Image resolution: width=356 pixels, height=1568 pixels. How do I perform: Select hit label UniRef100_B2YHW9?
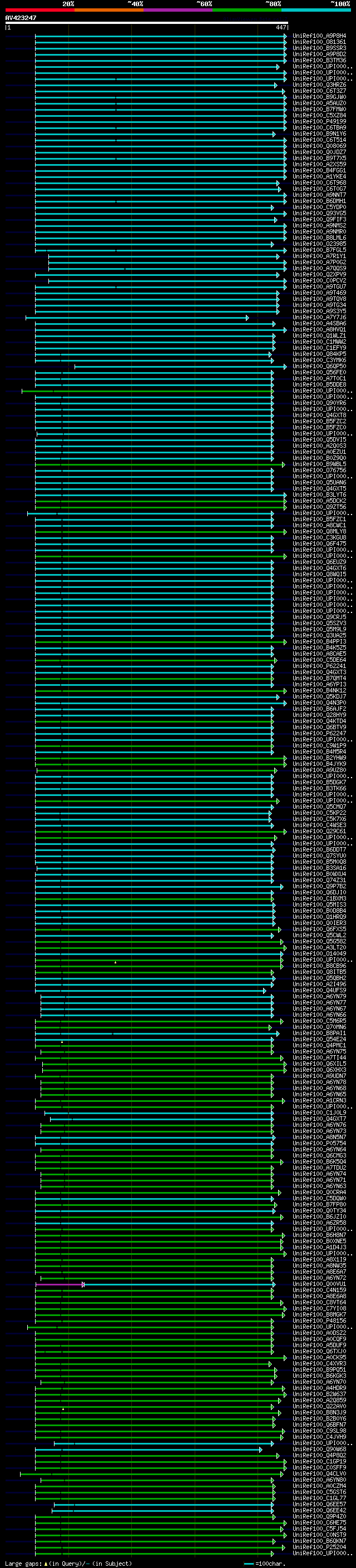coord(319,758)
